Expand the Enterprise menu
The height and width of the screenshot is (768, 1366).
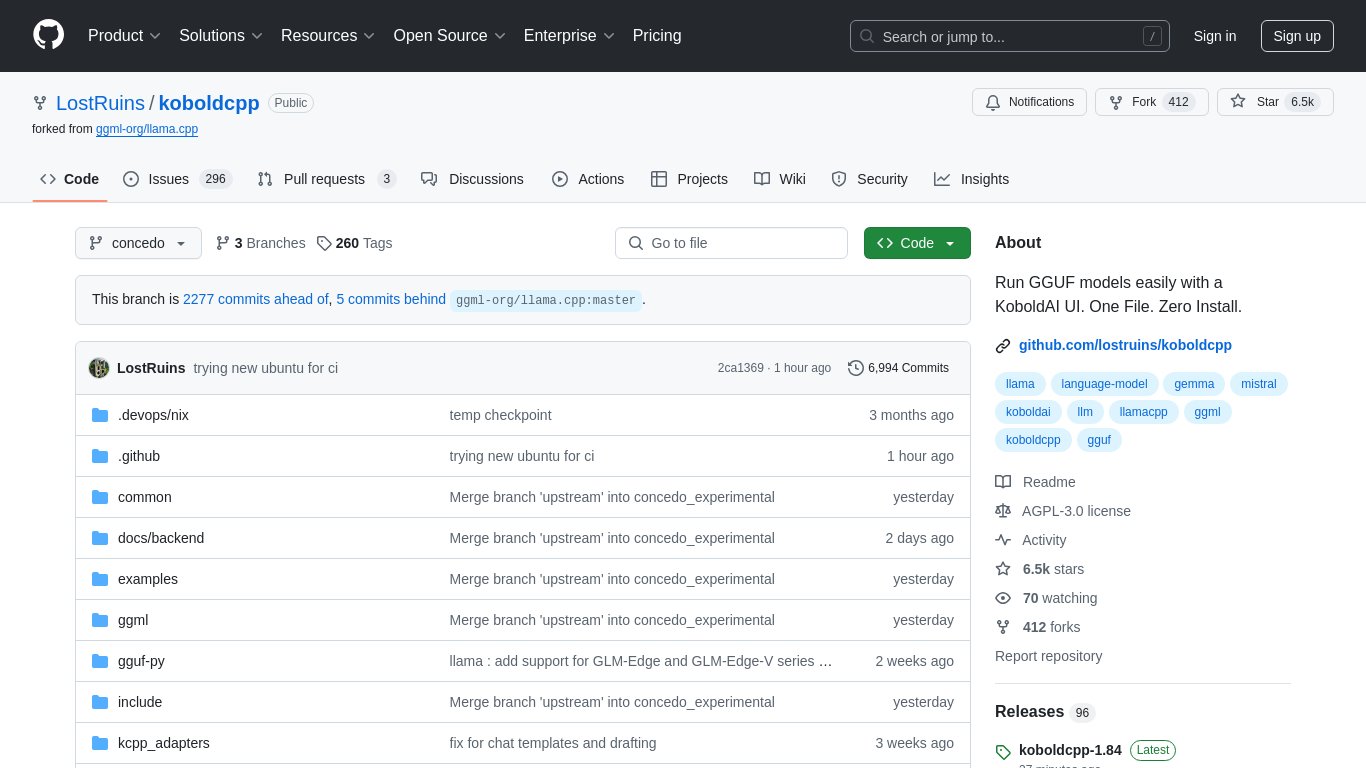(569, 36)
